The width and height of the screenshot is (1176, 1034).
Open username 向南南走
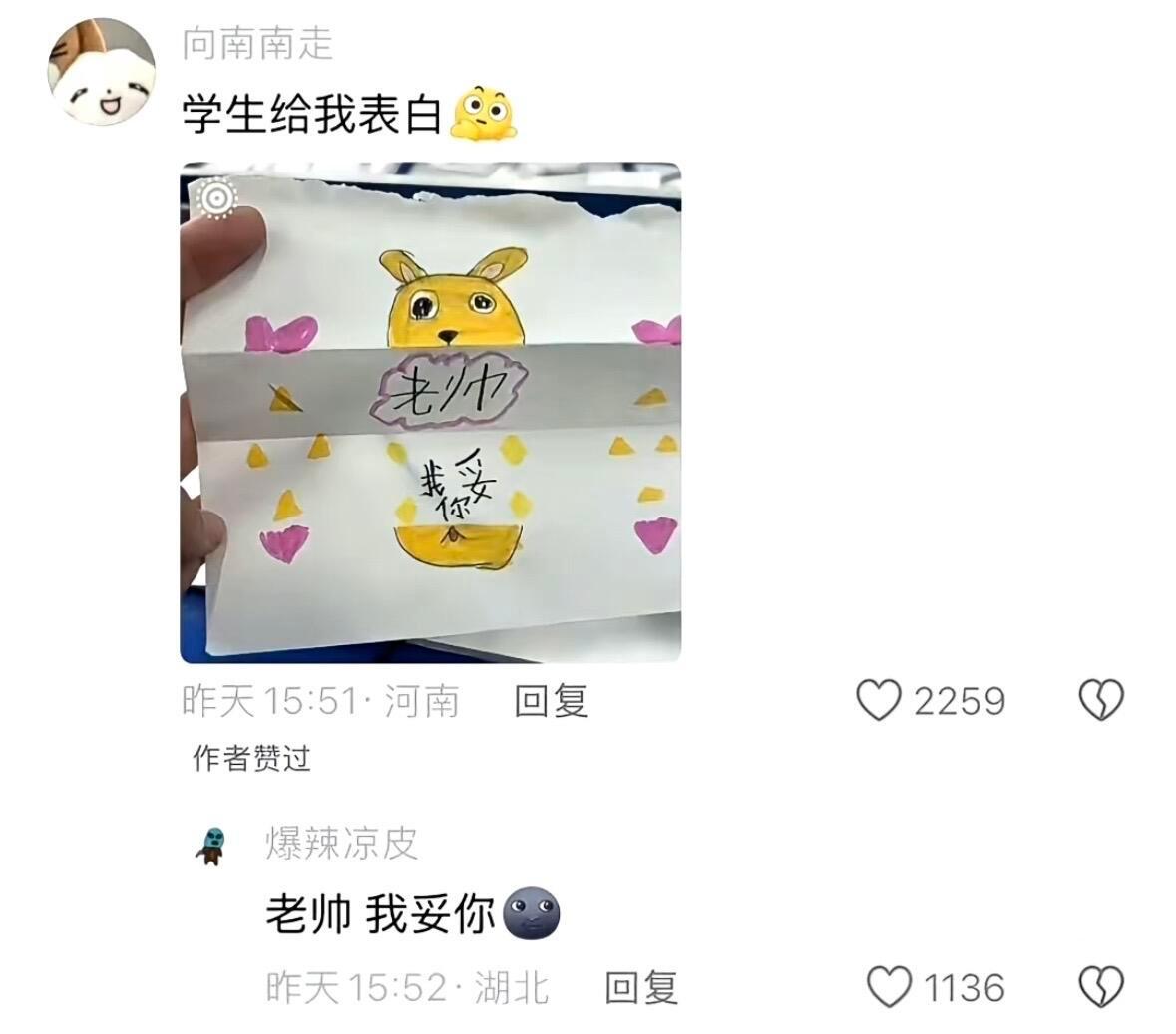(x=257, y=42)
